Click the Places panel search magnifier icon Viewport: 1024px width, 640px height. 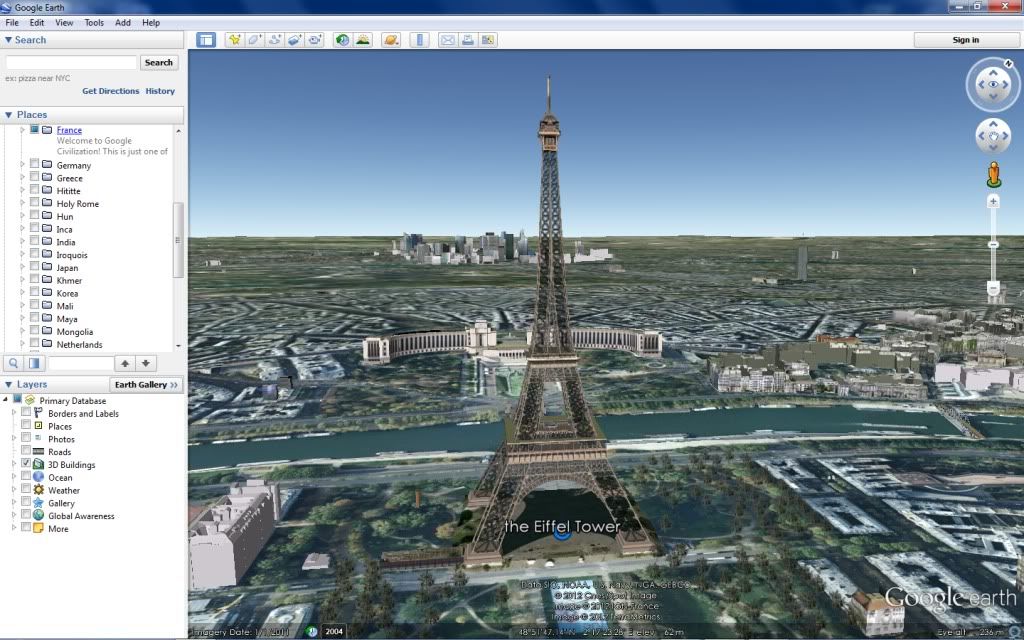pyautogui.click(x=13, y=363)
